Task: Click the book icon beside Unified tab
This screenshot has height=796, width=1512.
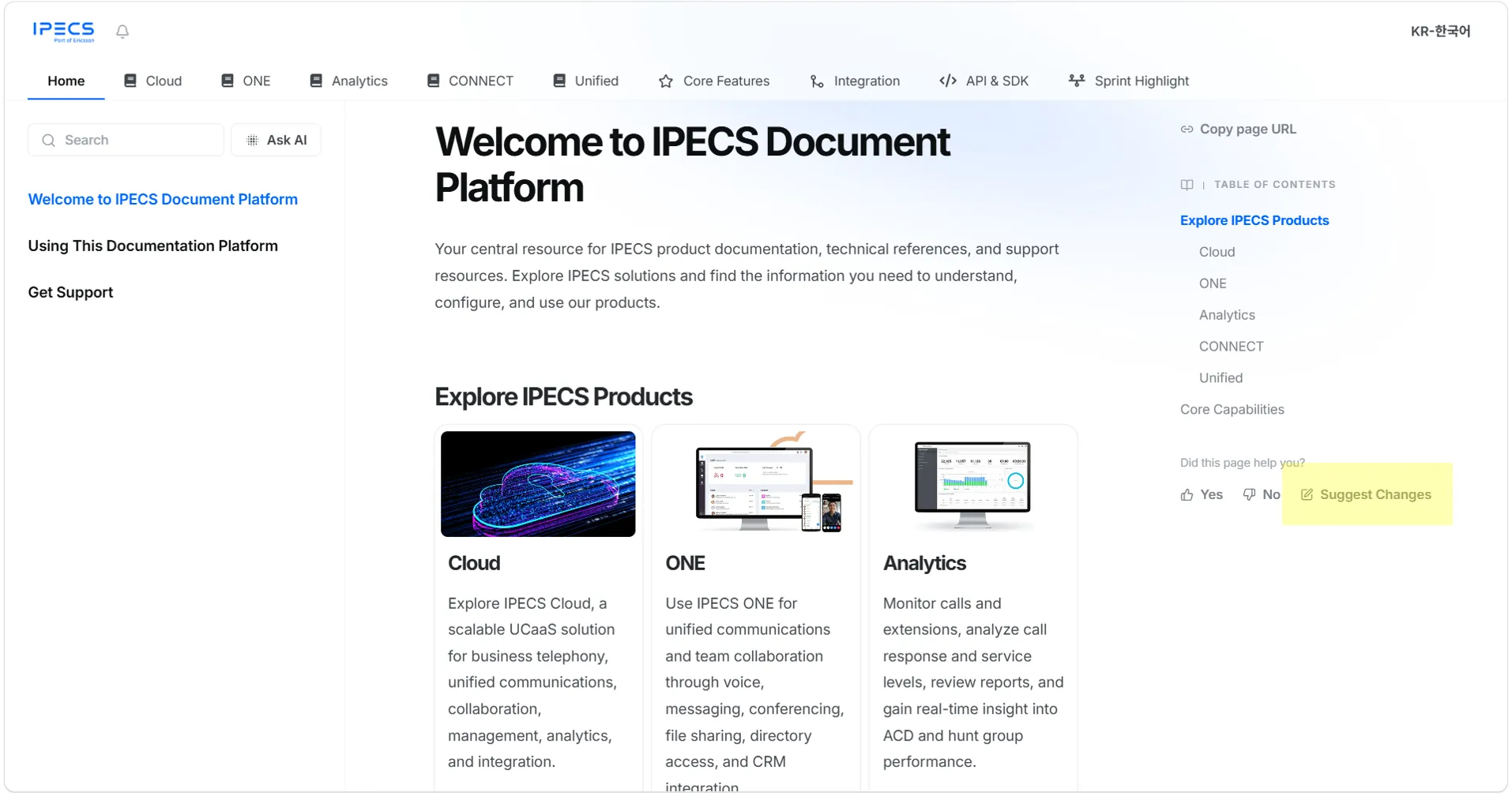Action: (x=559, y=81)
